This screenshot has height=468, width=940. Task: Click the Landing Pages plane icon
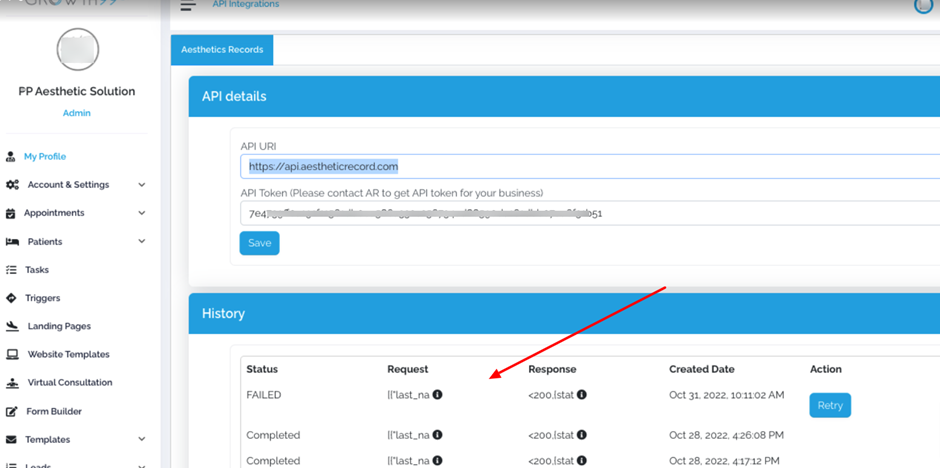click(12, 326)
